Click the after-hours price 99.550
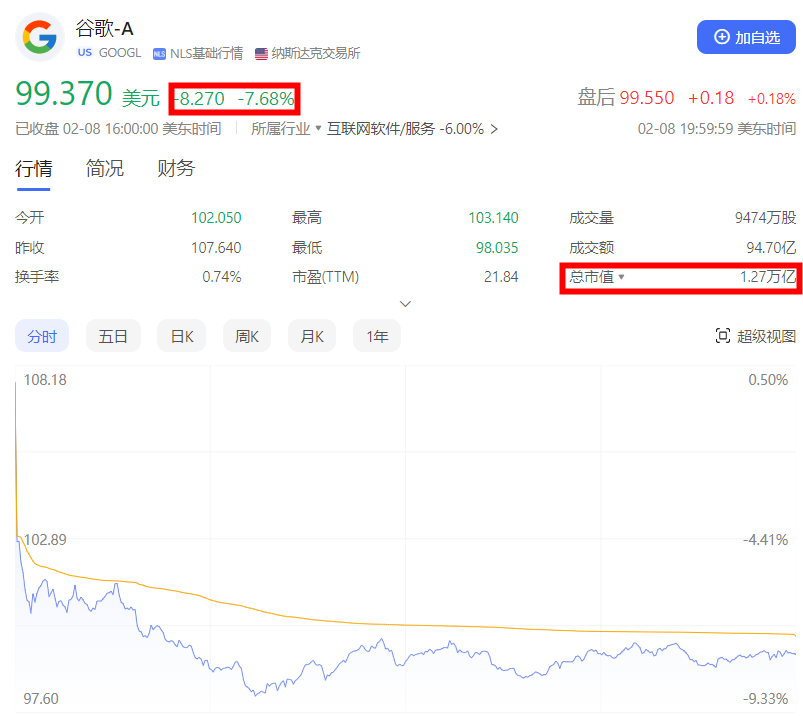 646,97
